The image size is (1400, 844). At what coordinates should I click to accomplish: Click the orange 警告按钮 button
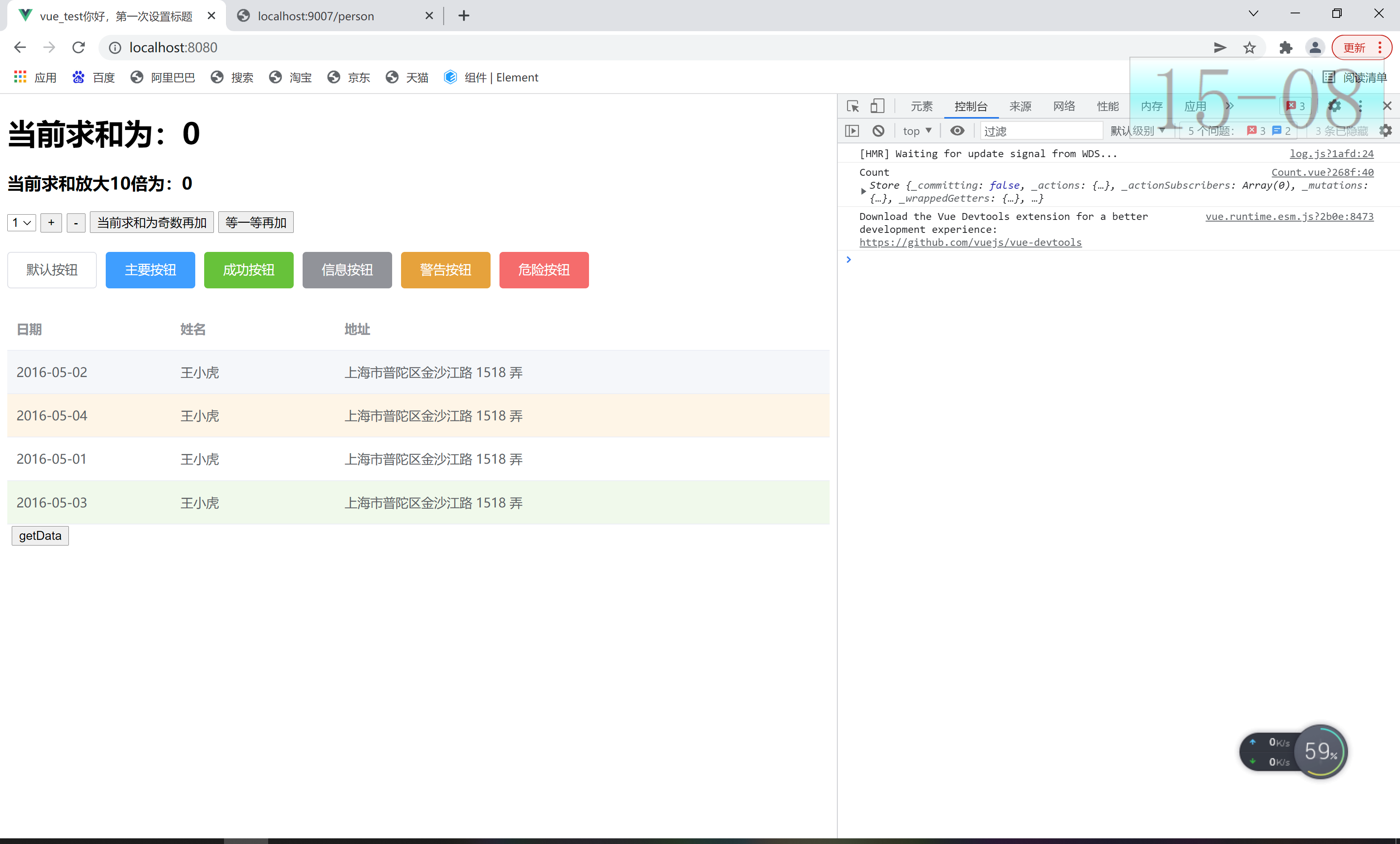(446, 270)
